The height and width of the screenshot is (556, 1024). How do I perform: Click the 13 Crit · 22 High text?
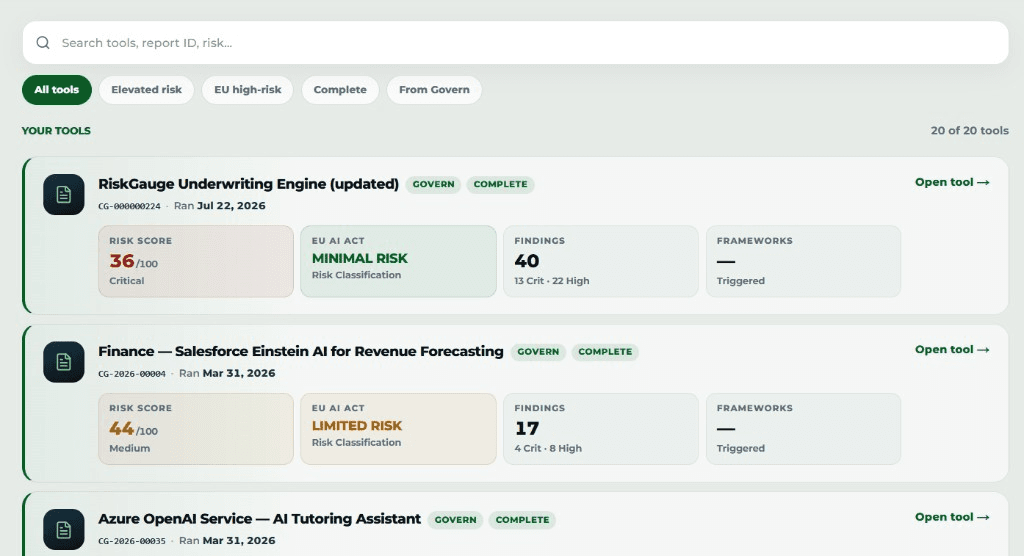click(552, 281)
